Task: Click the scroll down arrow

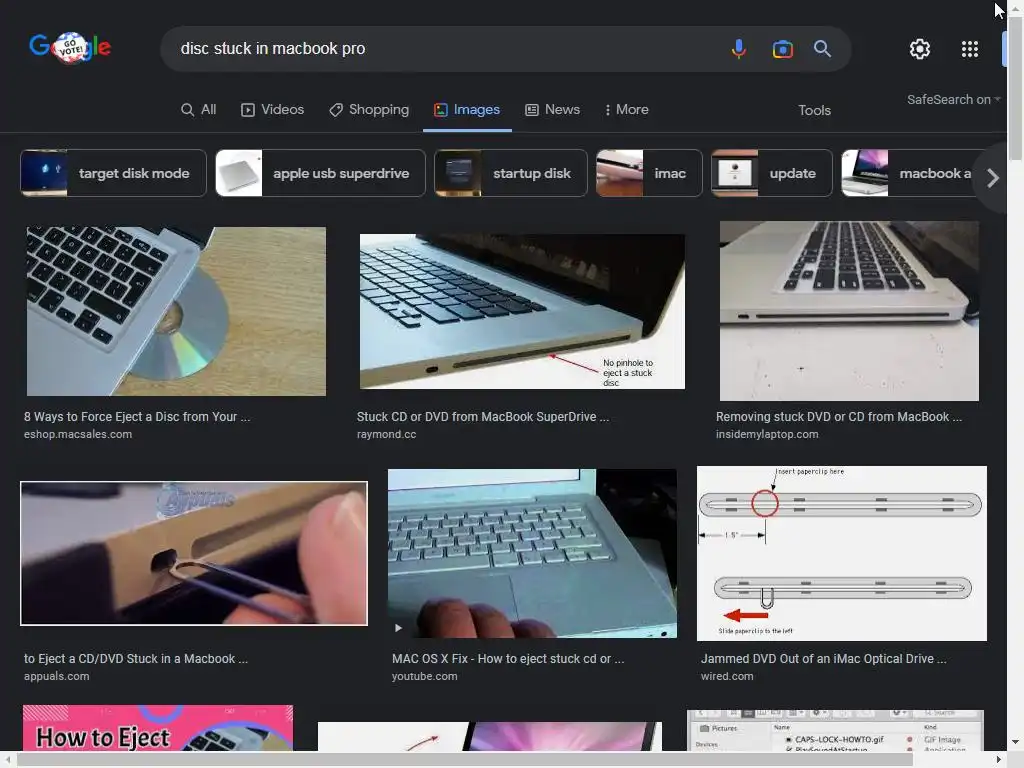Action: [1015, 742]
